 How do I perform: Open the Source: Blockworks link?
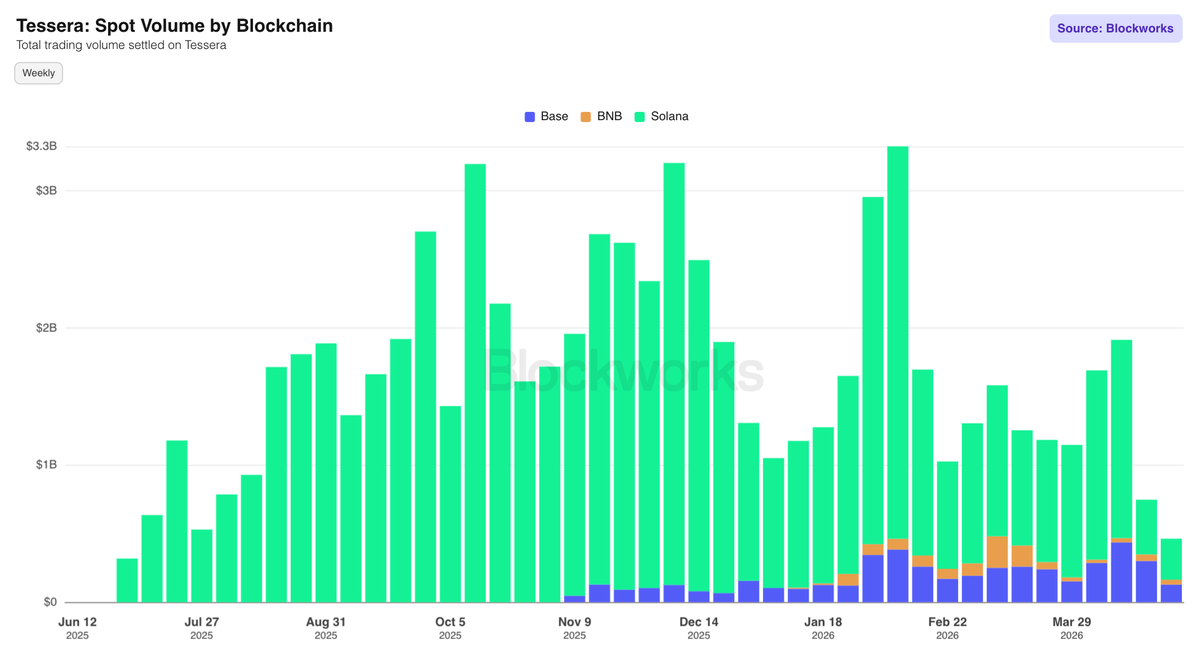[x=1115, y=28]
